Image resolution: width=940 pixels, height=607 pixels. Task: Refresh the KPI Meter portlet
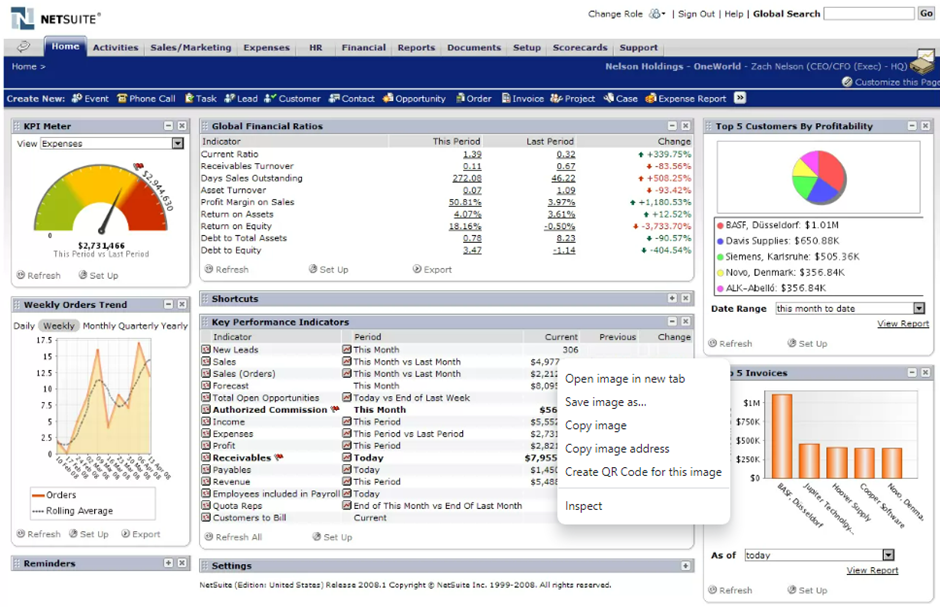pyautogui.click(x=38, y=275)
